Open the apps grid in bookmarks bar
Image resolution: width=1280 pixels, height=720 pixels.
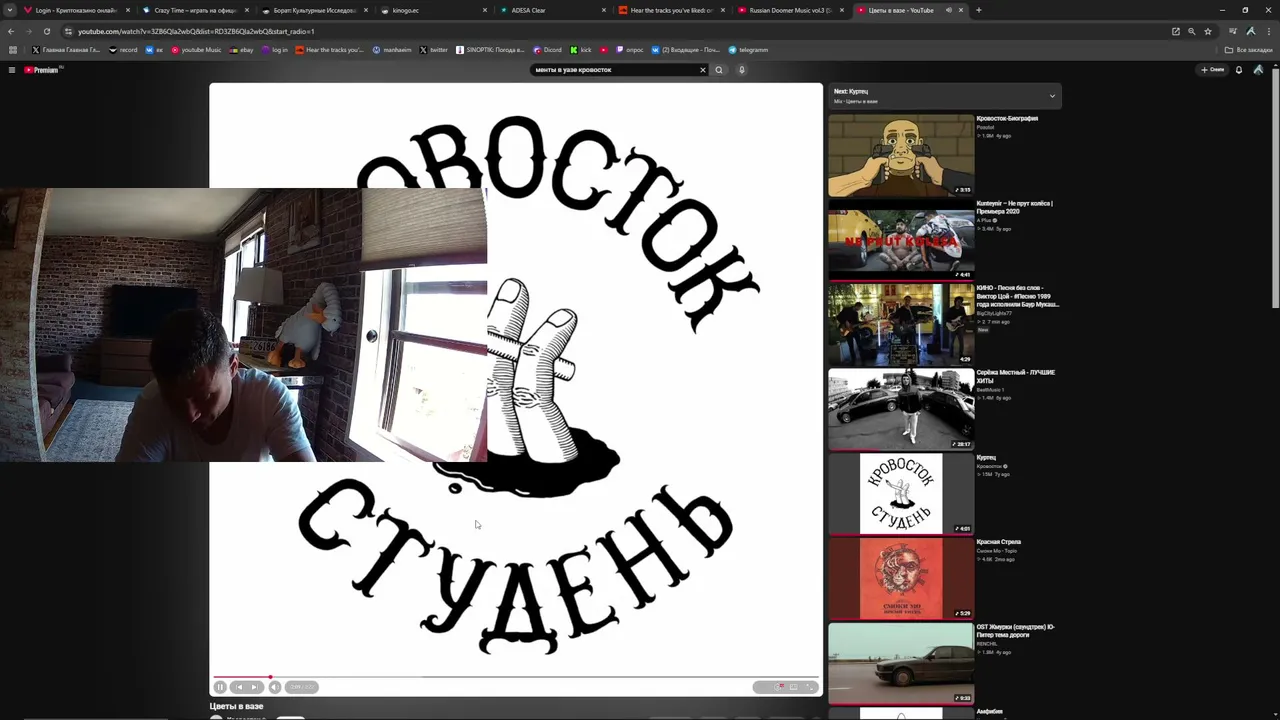tap(13, 50)
